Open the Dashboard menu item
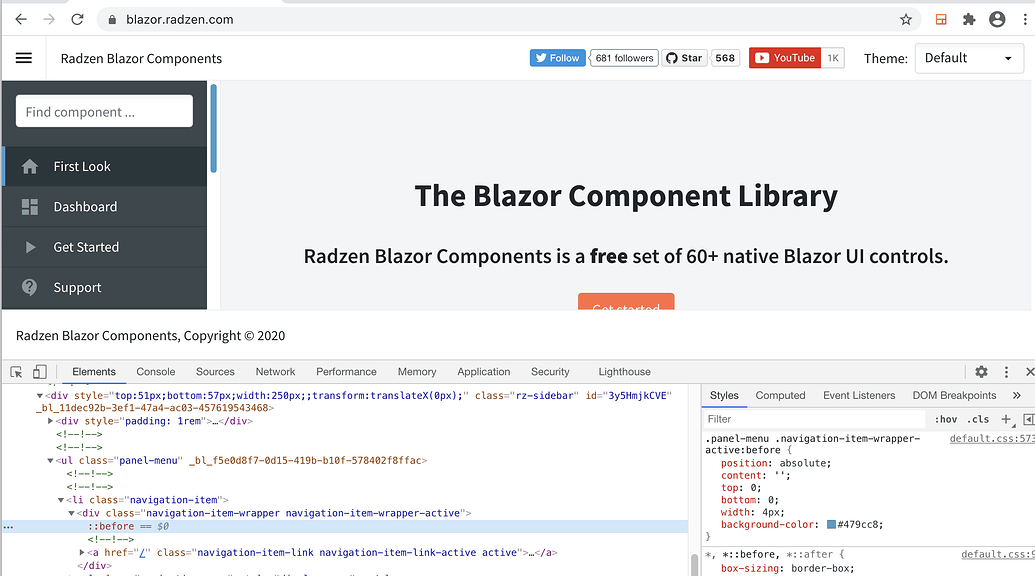1035x576 pixels. click(106, 207)
